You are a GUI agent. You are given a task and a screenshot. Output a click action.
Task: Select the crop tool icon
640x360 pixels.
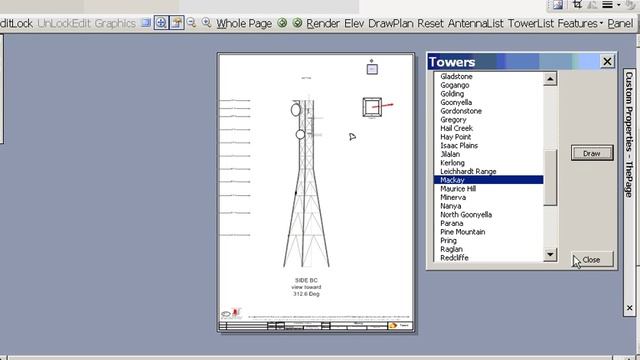577,4
